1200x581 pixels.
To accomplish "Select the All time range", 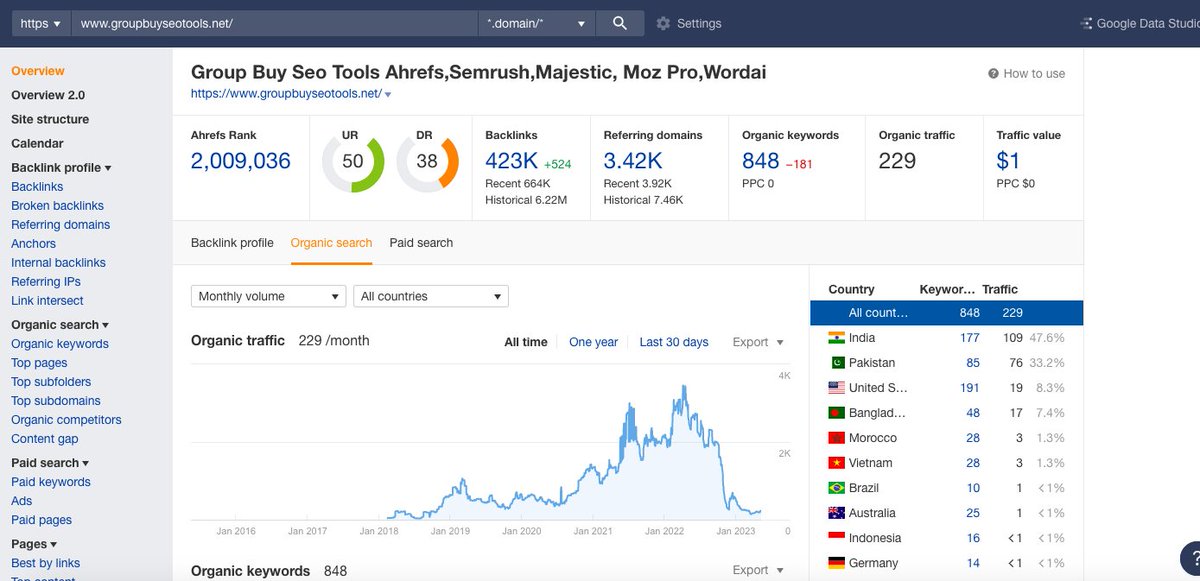I will [526, 342].
